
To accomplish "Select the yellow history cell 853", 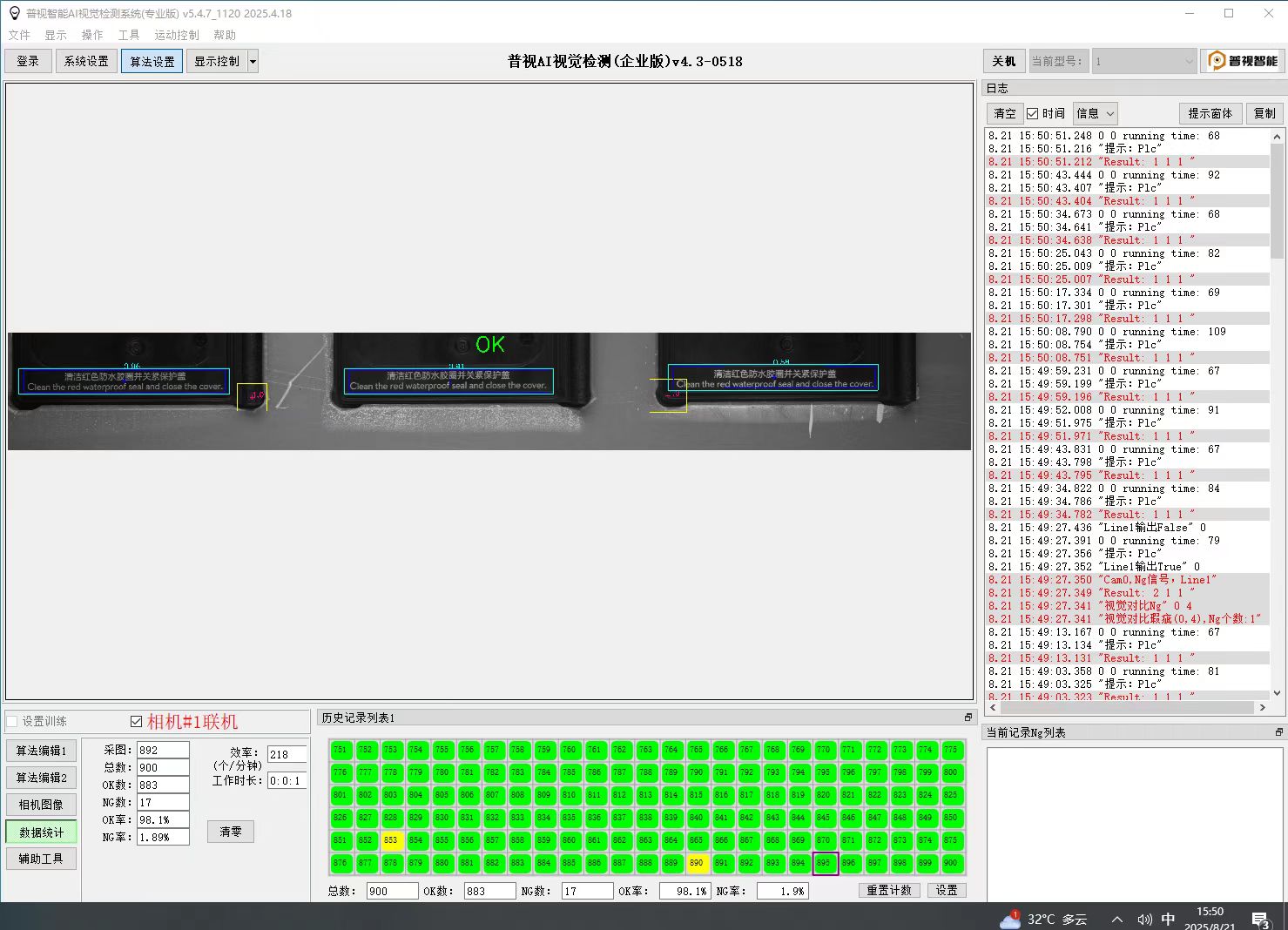I will [390, 840].
